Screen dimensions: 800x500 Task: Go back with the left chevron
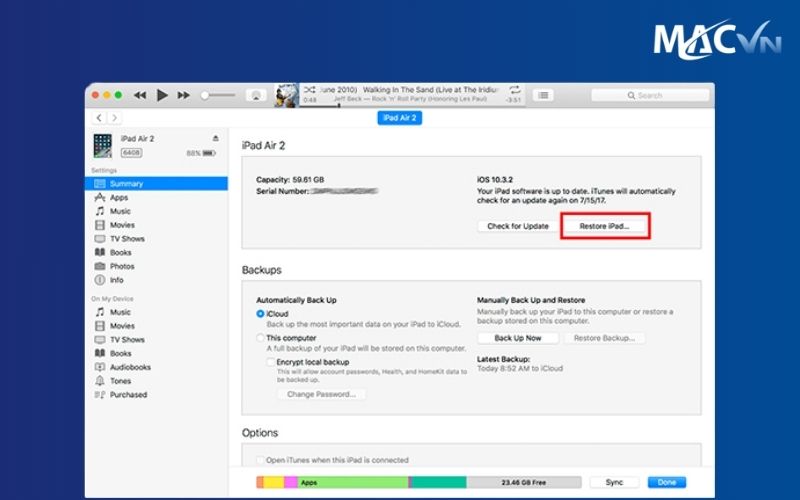99,118
